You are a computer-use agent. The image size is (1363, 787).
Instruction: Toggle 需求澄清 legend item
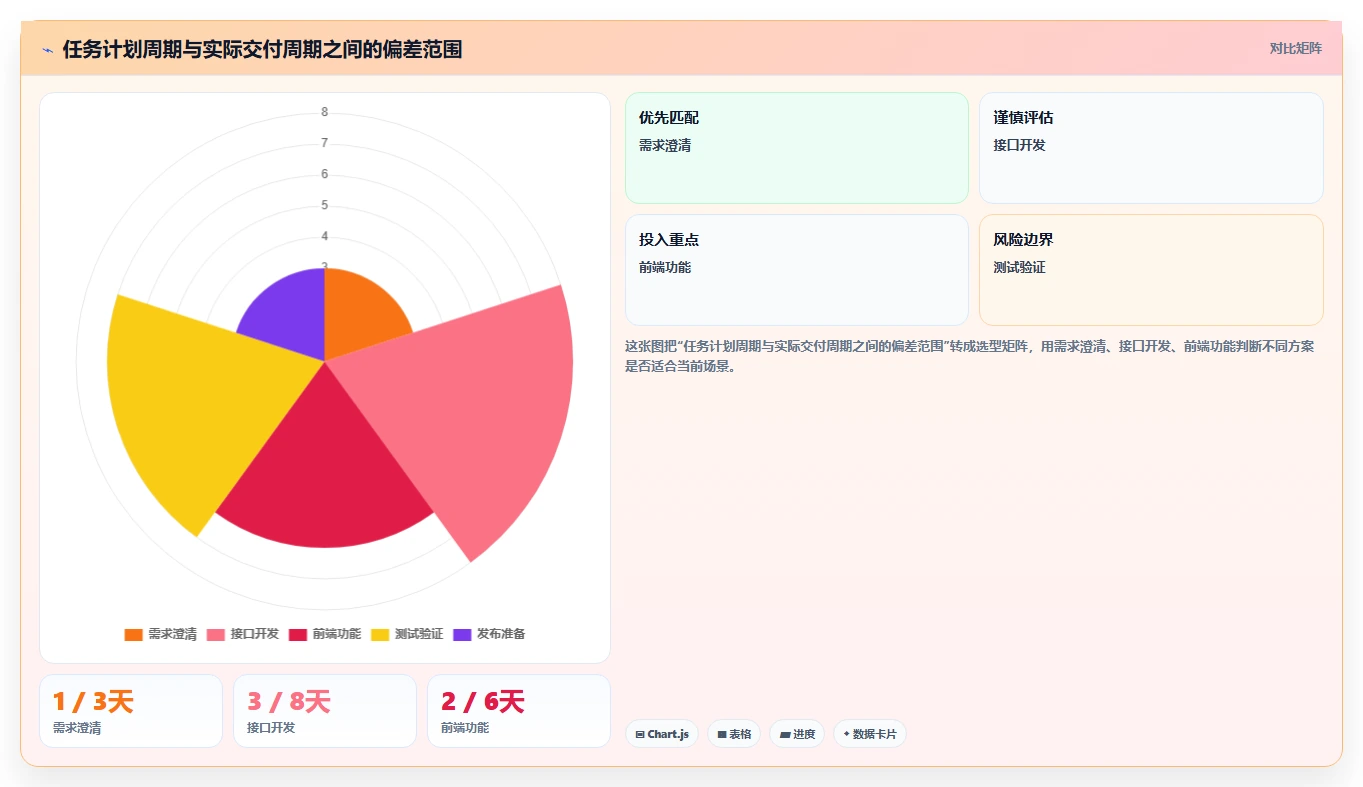pos(160,634)
